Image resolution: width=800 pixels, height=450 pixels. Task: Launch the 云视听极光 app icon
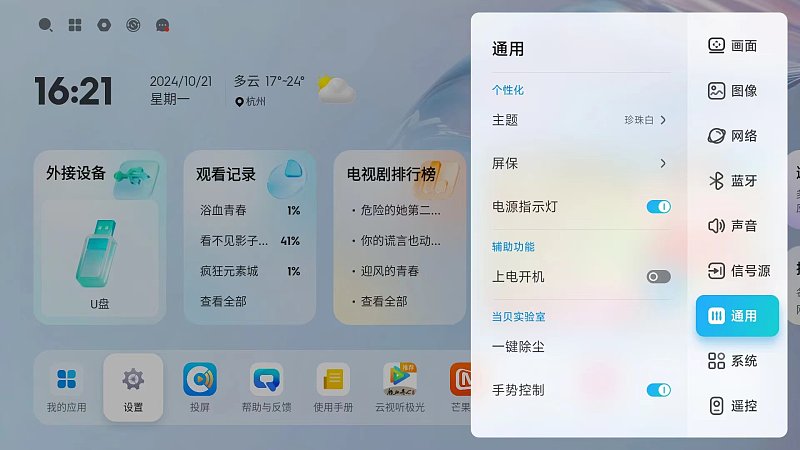400,379
